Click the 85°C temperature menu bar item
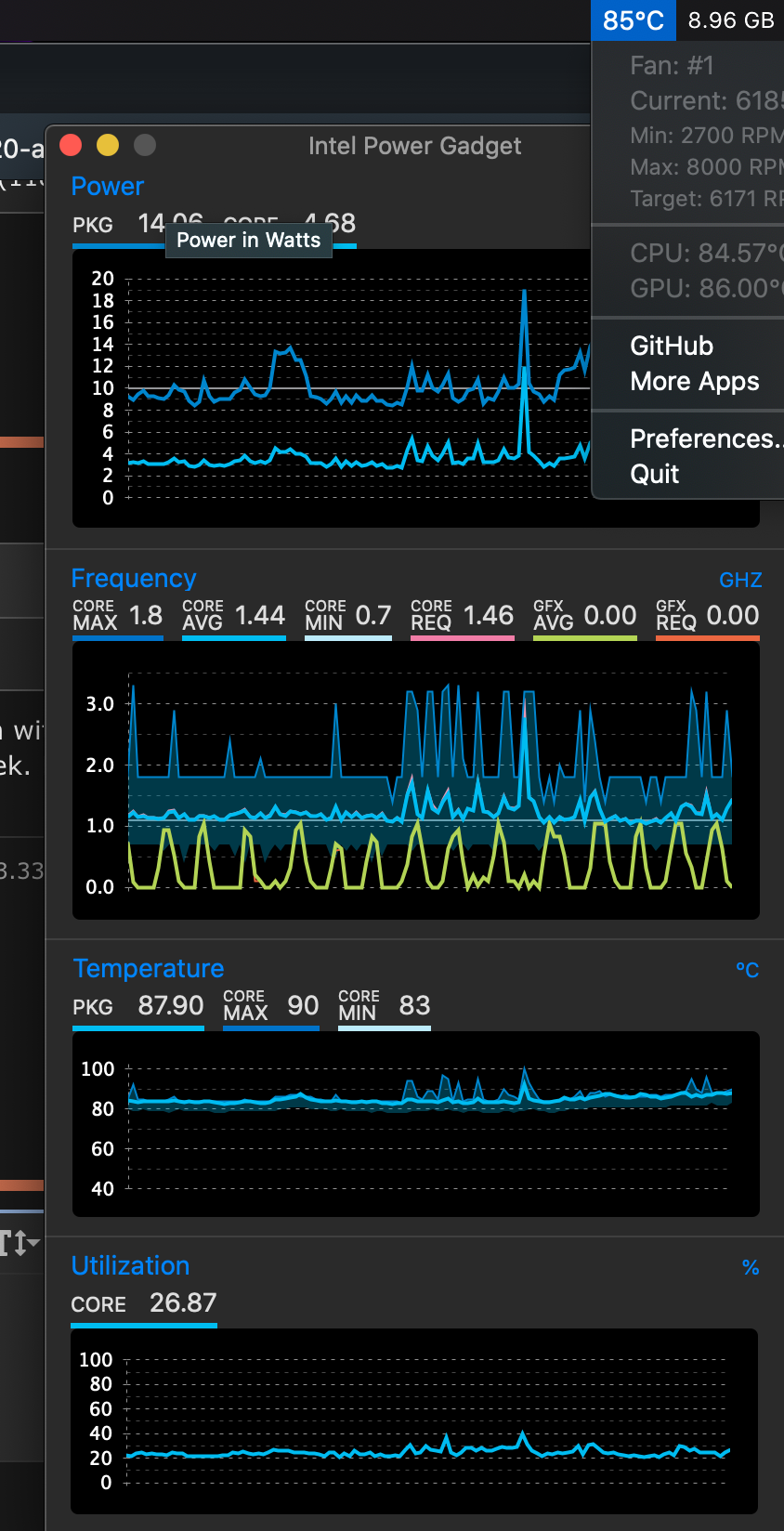The height and width of the screenshot is (1531, 784). 634,20
